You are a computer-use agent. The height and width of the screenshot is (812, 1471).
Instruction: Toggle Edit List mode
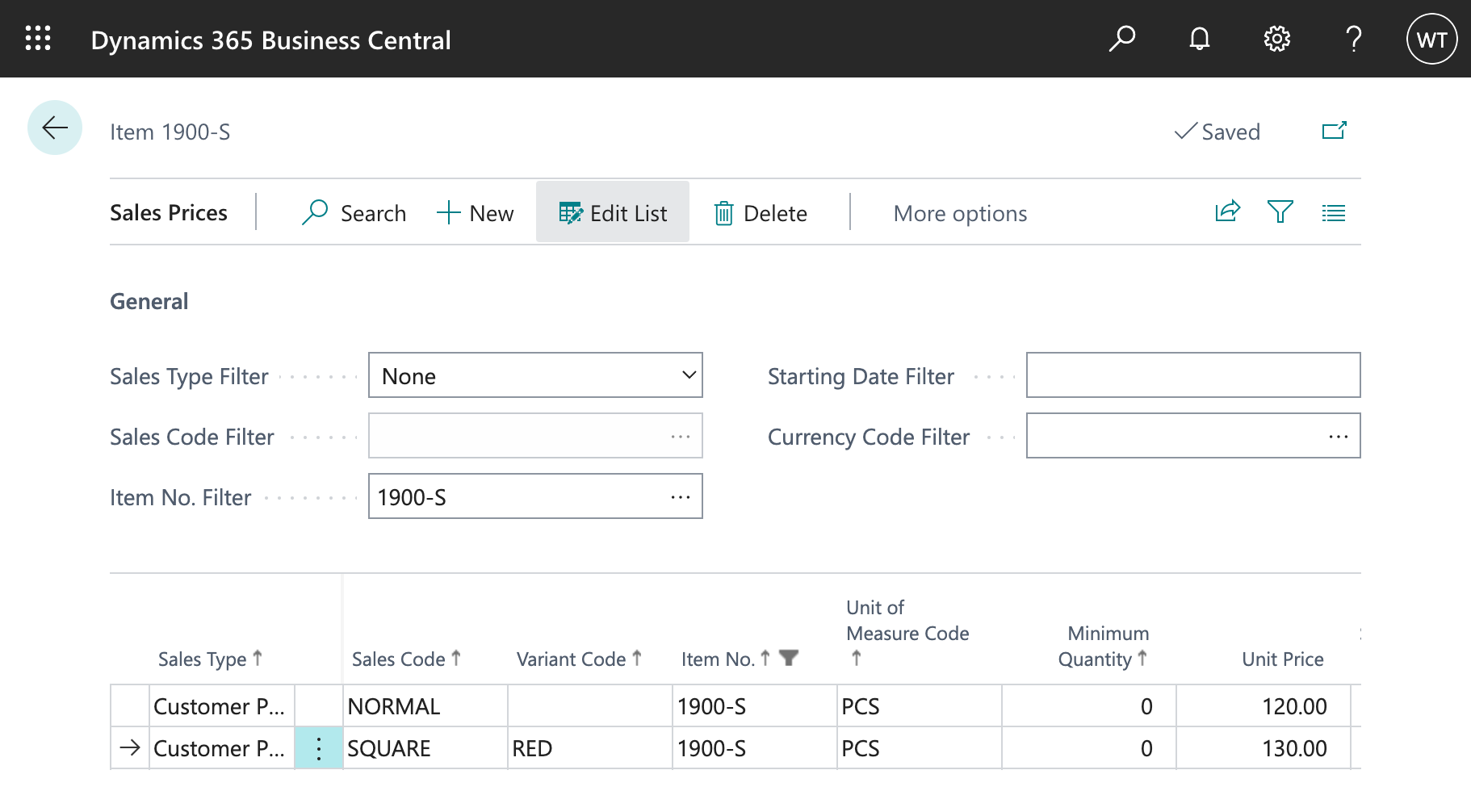pyautogui.click(x=613, y=213)
